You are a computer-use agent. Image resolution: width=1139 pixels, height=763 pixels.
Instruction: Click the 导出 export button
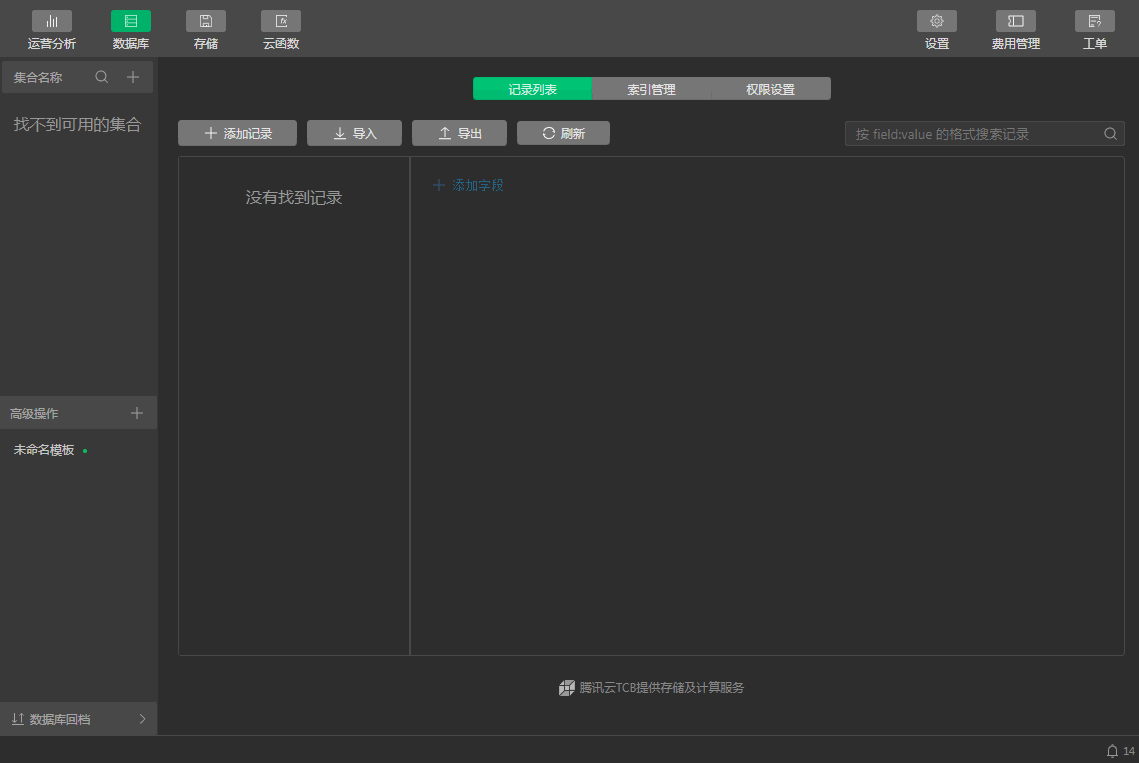pyautogui.click(x=459, y=133)
